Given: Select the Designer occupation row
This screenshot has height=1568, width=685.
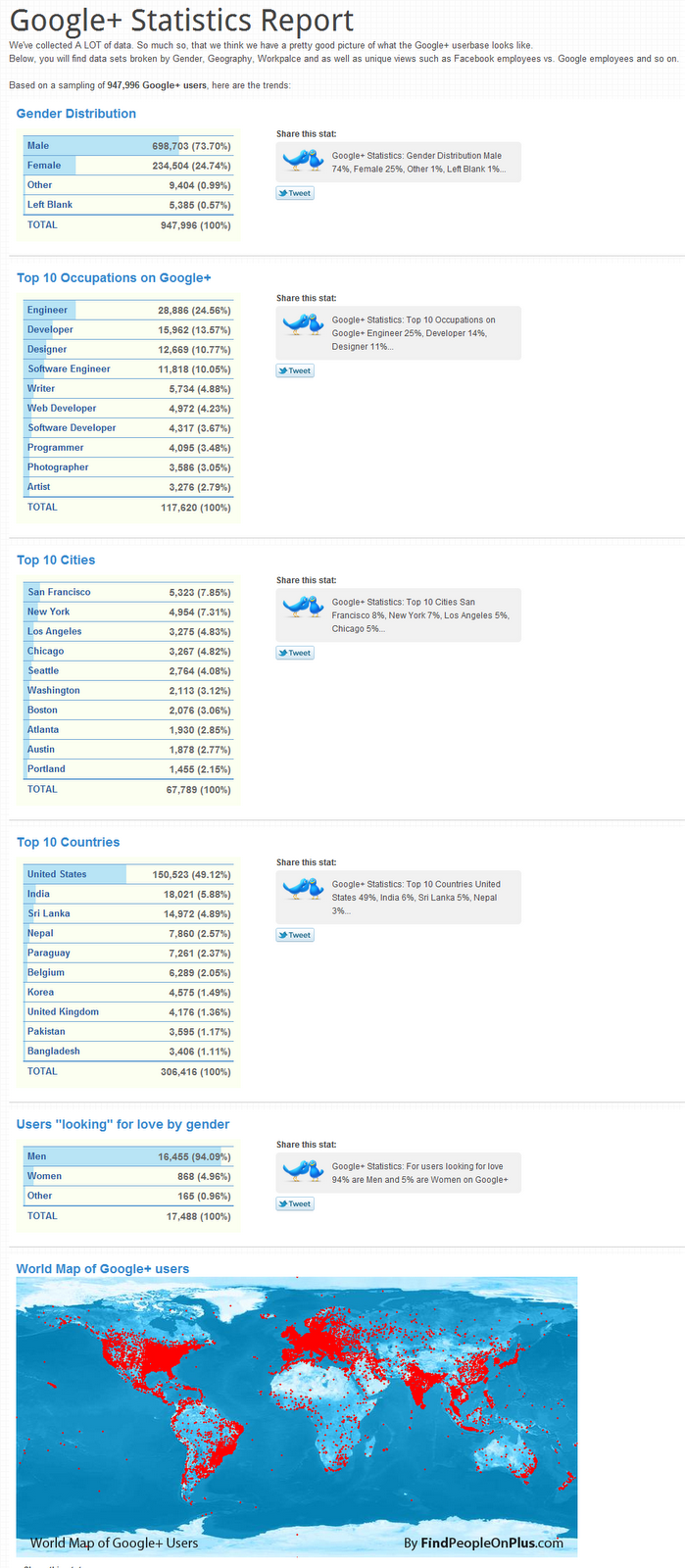Looking at the screenshot, I should (128, 350).
